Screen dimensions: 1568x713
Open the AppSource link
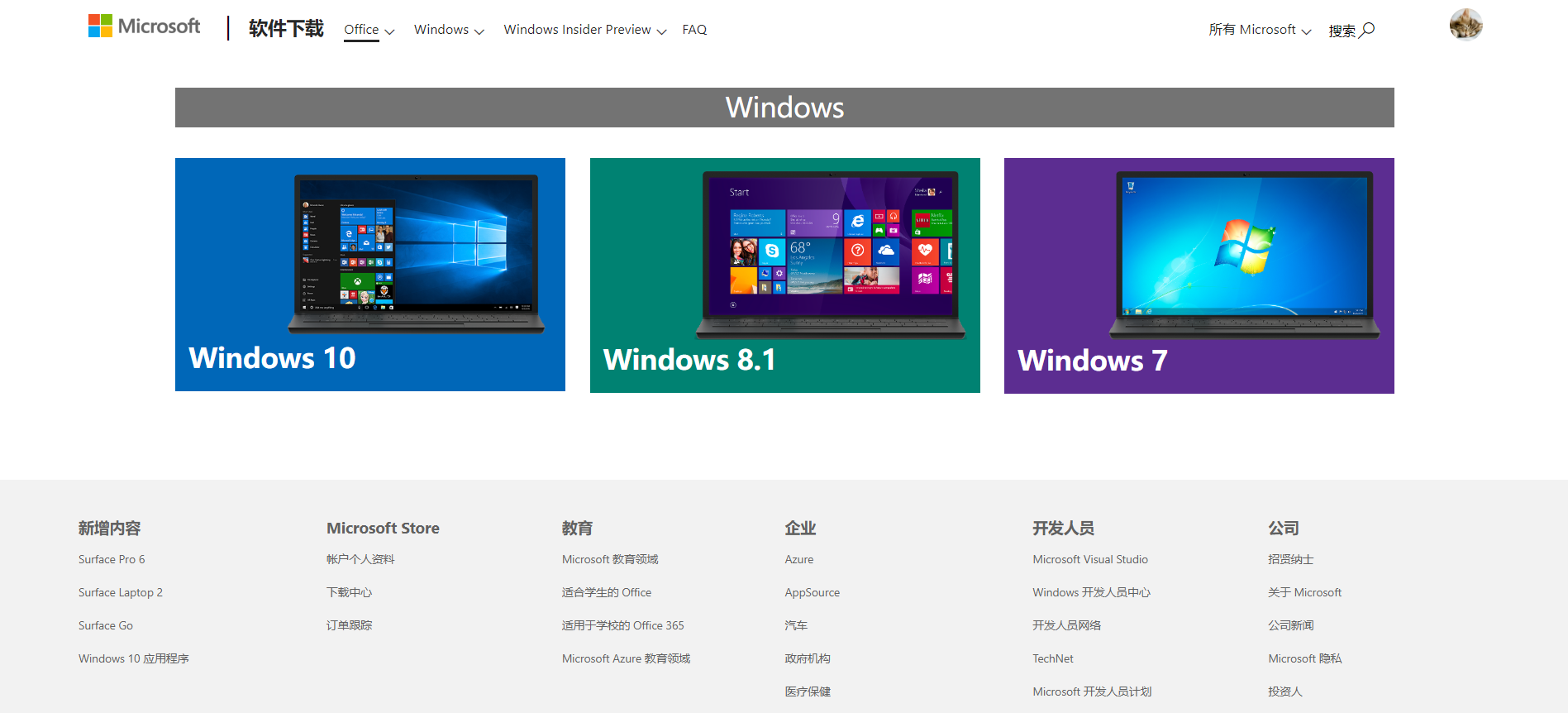tap(813, 592)
